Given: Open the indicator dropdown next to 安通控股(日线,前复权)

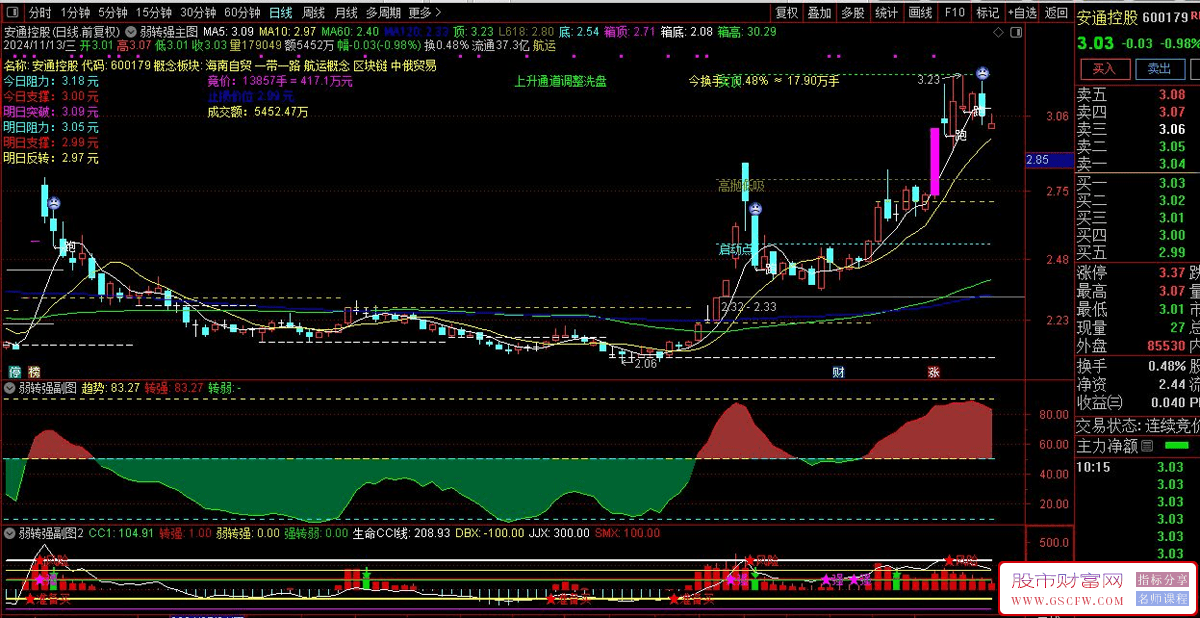Looking at the screenshot, I should (130, 31).
